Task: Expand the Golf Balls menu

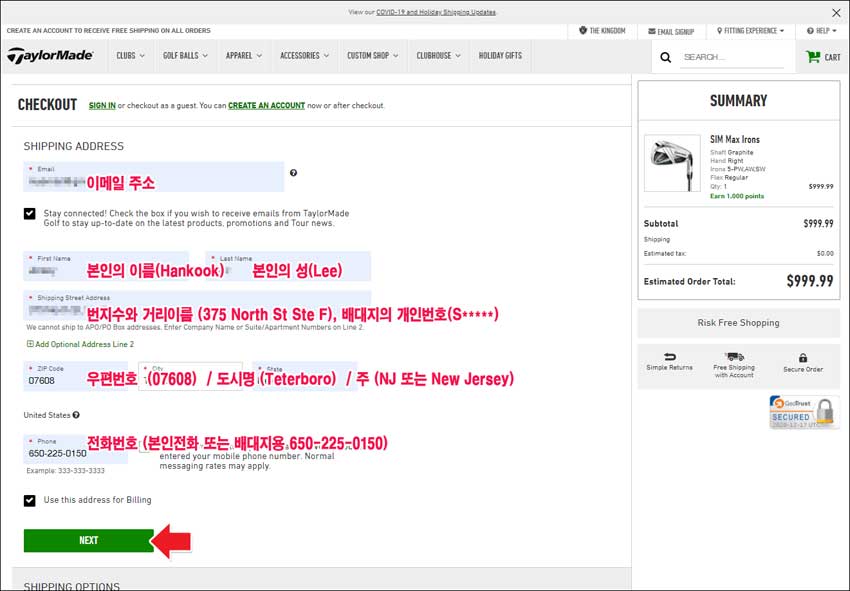Action: point(185,55)
